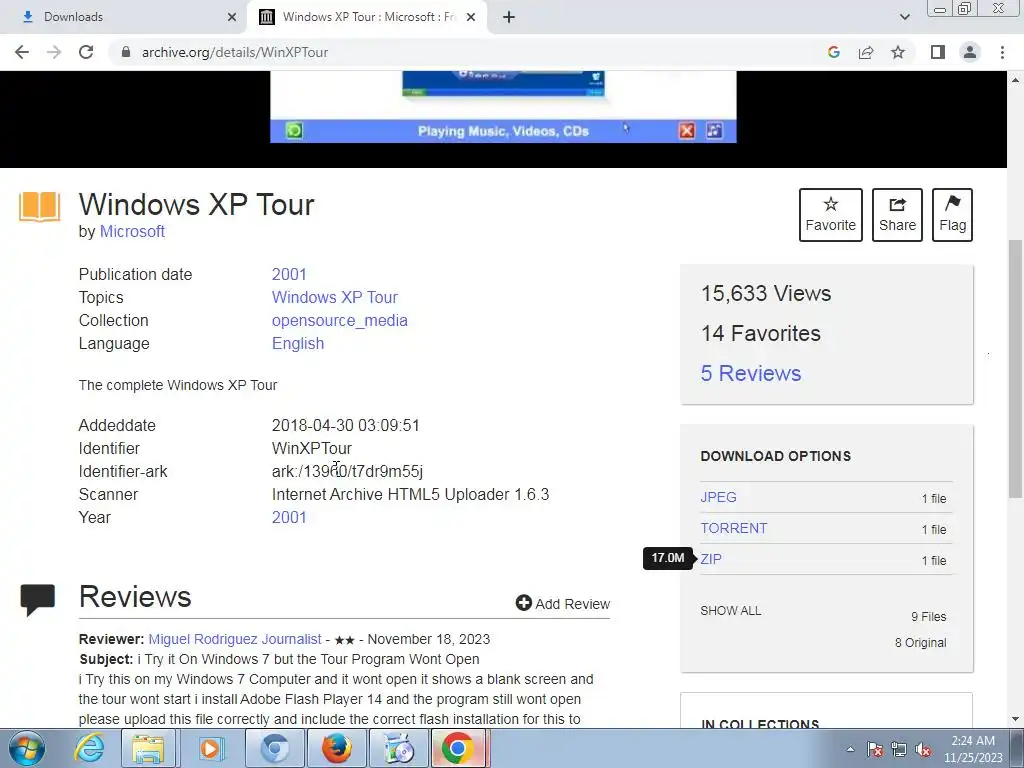This screenshot has width=1024, height=768.
Task: Click the Flag button
Action: click(x=952, y=215)
